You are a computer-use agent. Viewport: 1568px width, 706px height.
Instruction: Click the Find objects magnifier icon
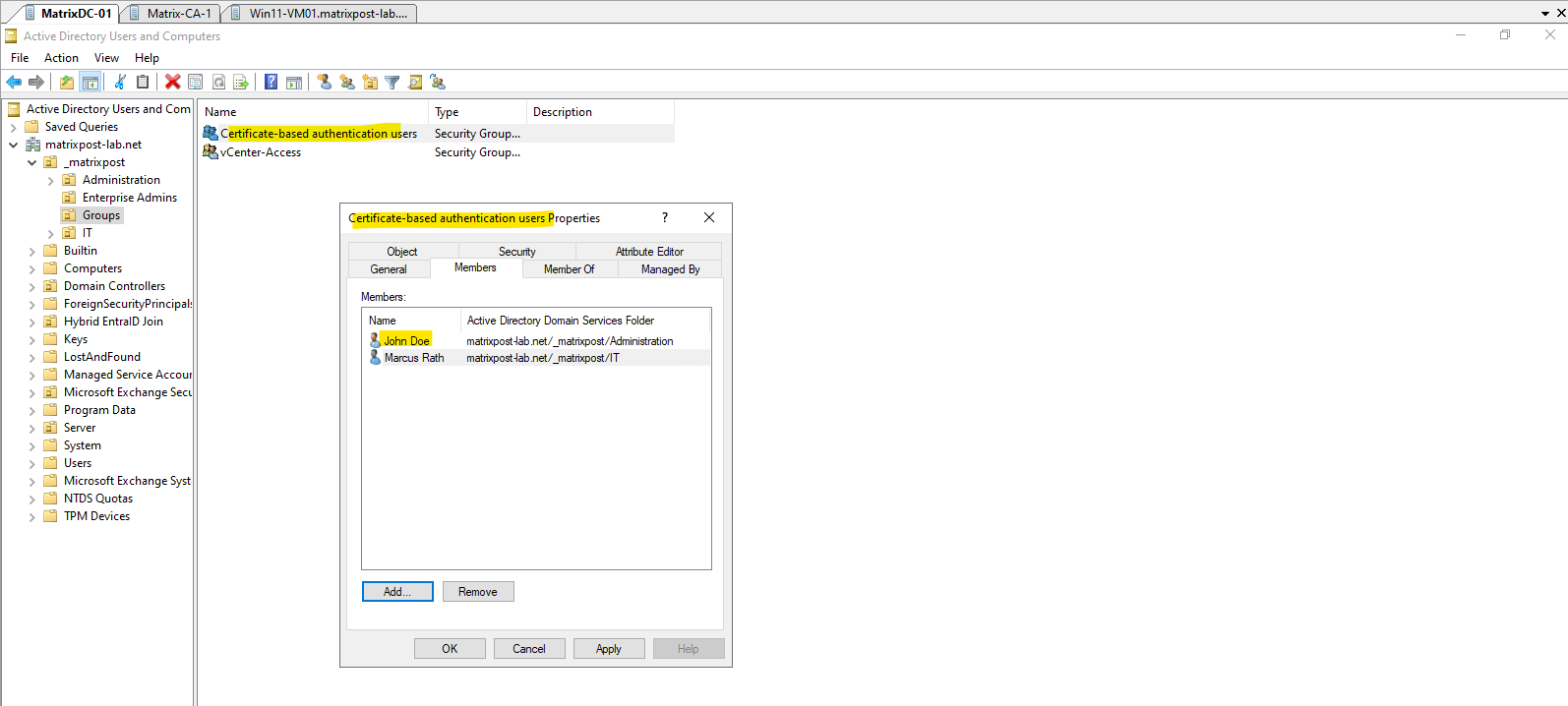coord(415,82)
